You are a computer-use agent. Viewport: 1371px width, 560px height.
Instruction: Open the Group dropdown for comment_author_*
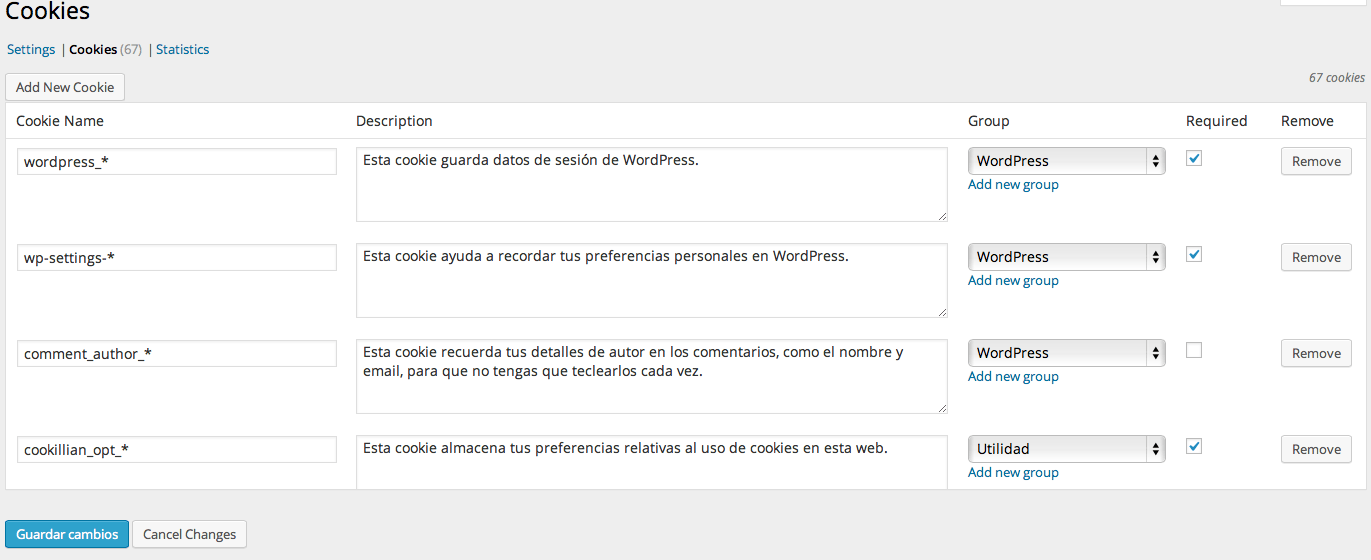click(x=1067, y=353)
